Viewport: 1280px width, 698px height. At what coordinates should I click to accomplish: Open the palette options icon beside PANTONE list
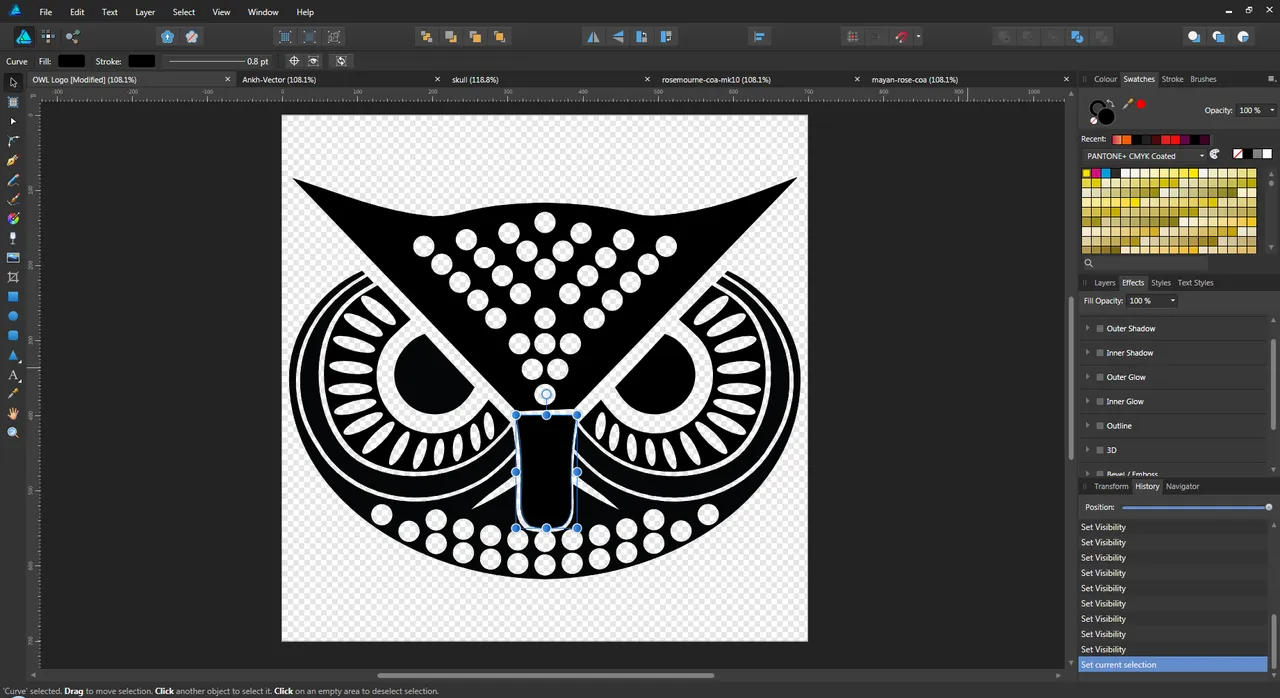point(1215,155)
